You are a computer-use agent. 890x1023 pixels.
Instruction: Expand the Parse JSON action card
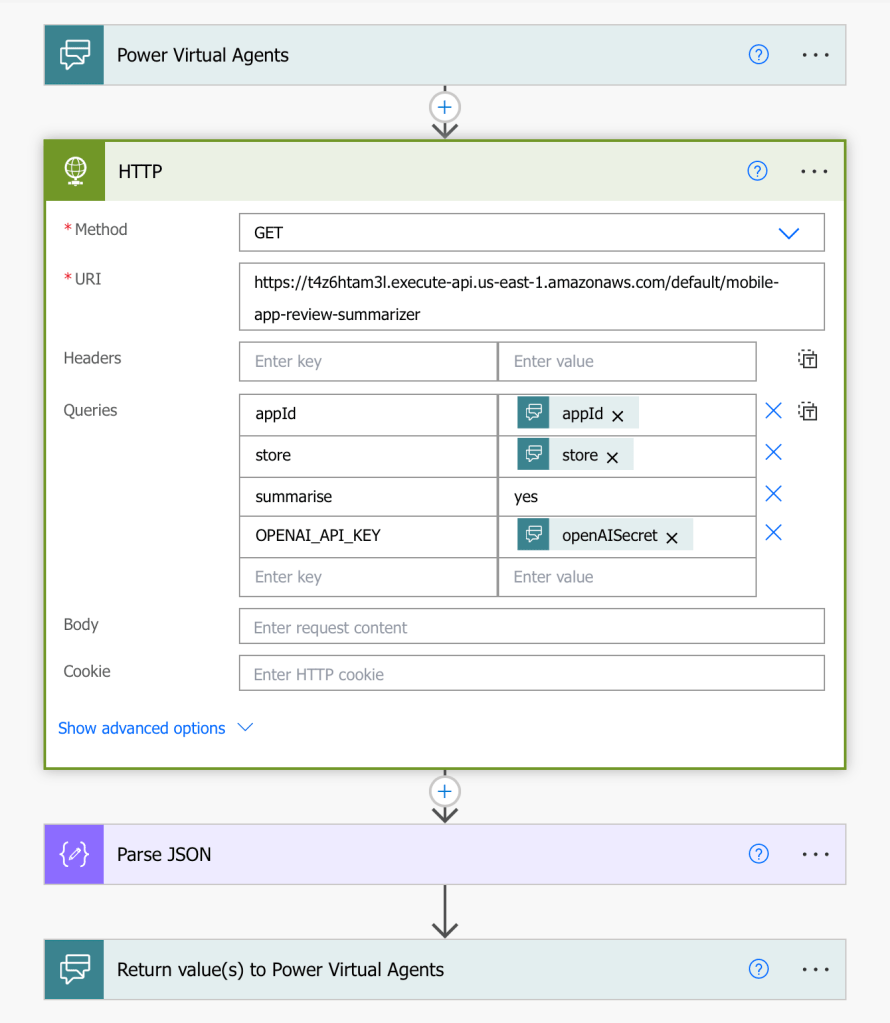400,854
